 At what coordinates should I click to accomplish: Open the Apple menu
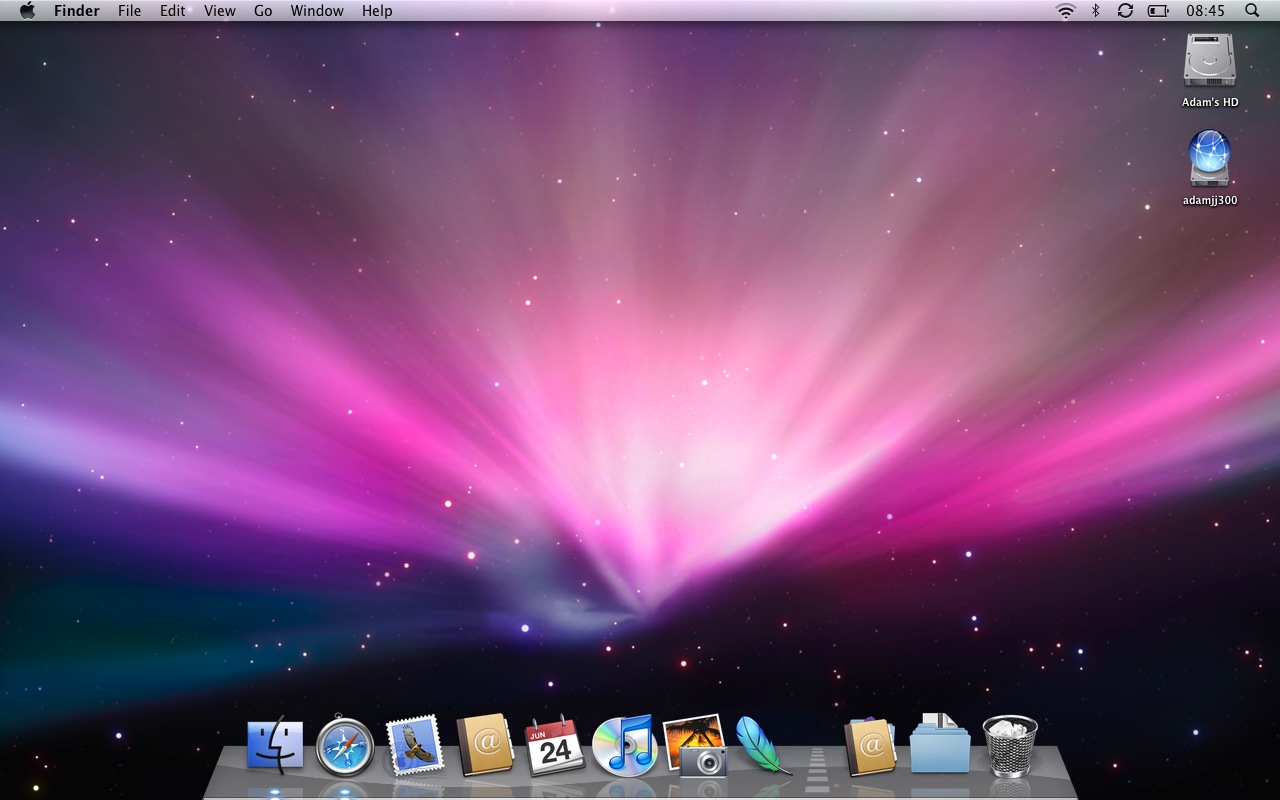pyautogui.click(x=27, y=10)
